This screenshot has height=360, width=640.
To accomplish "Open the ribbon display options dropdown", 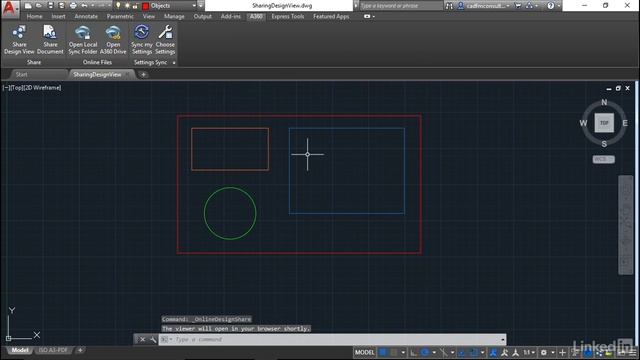I will click(373, 17).
